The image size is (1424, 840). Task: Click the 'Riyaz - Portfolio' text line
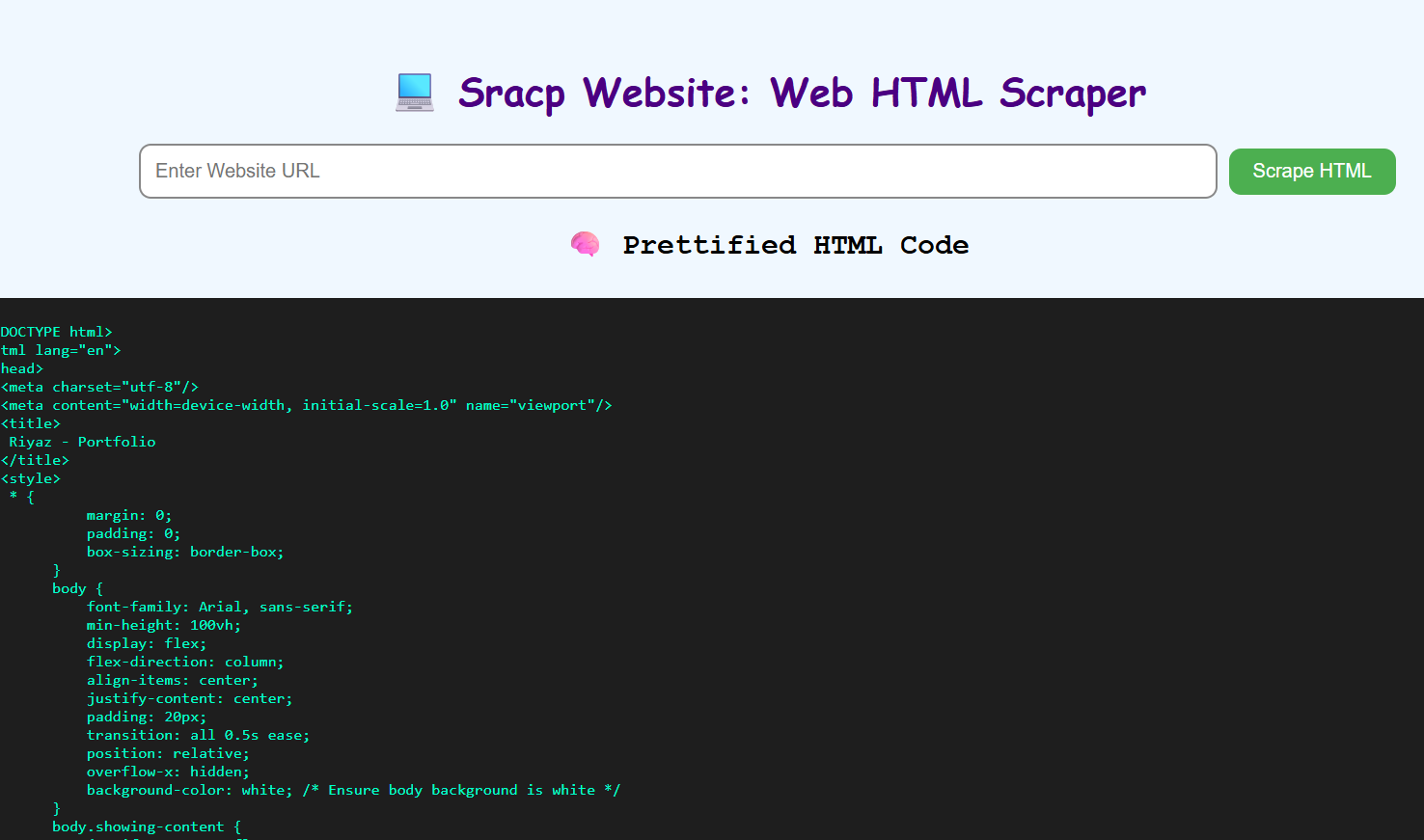(82, 442)
